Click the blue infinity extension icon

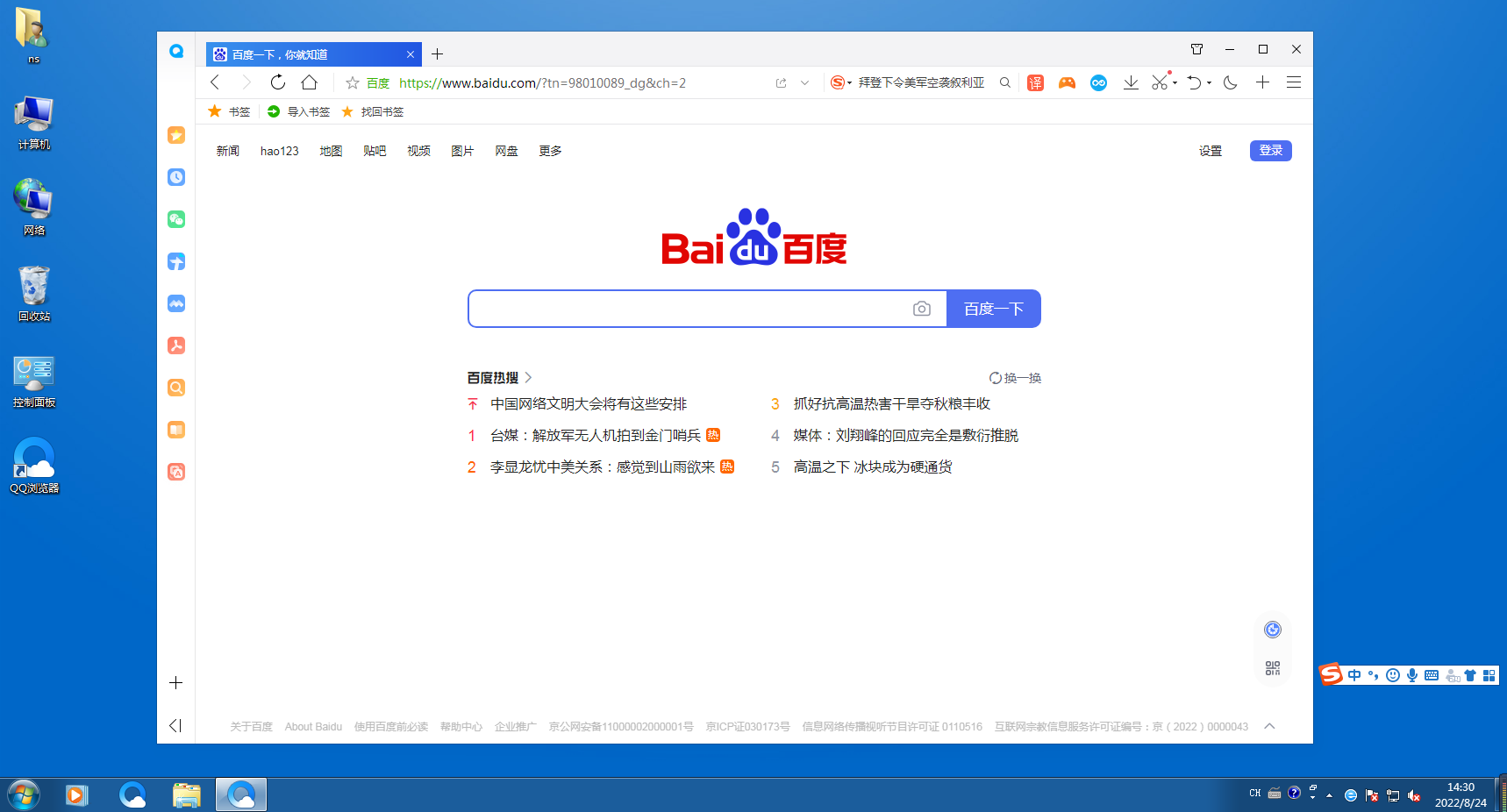coord(1098,82)
